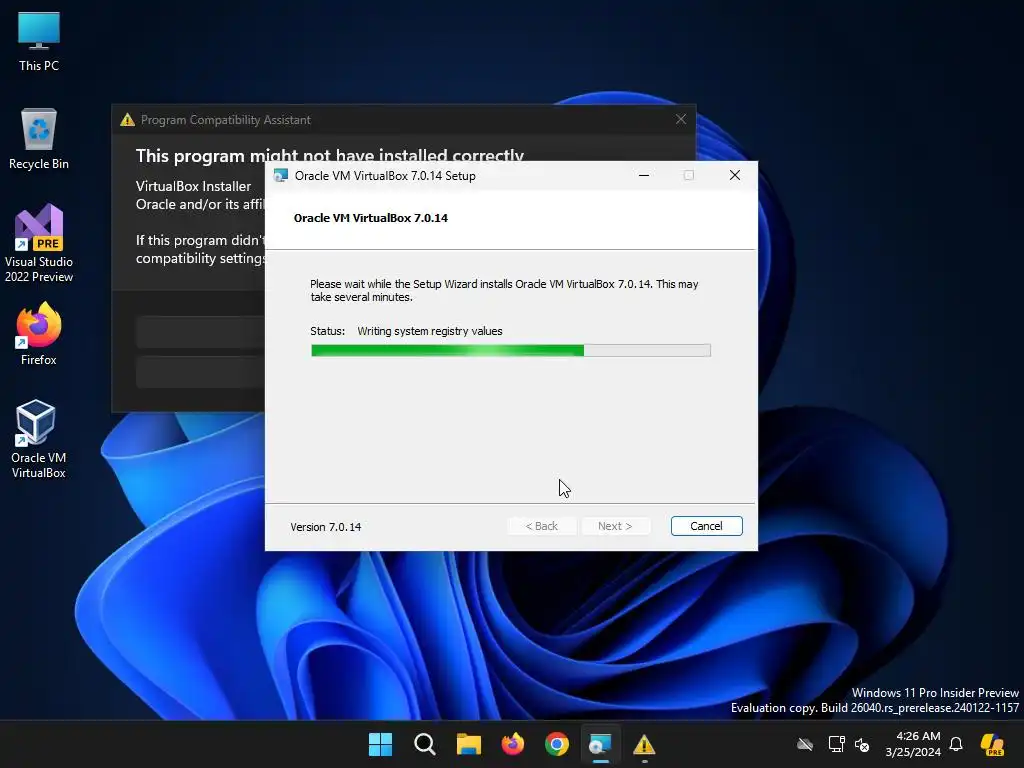This screenshot has width=1024, height=768.
Task: Open the notifications bell
Action: 956,744
